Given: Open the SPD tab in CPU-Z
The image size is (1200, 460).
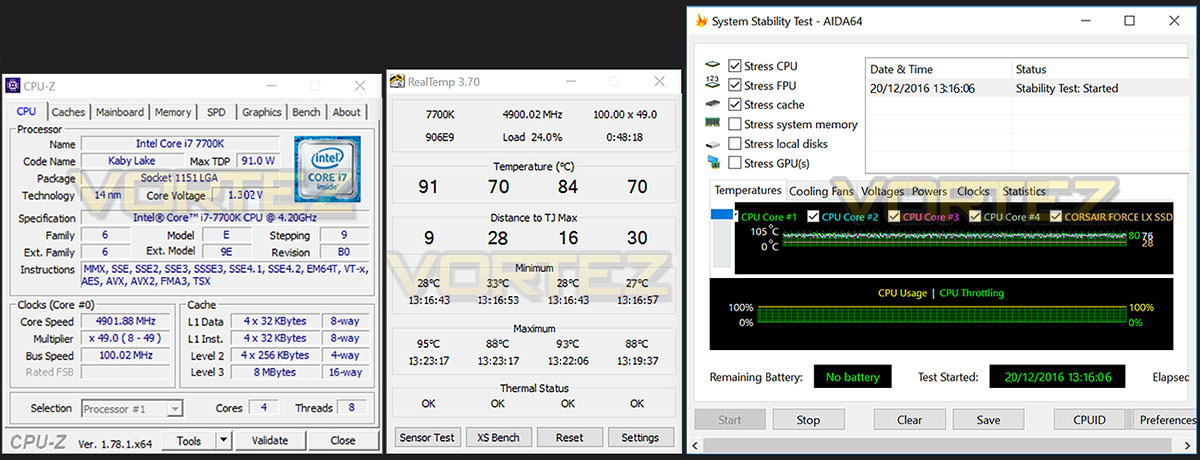Looking at the screenshot, I should 216,112.
